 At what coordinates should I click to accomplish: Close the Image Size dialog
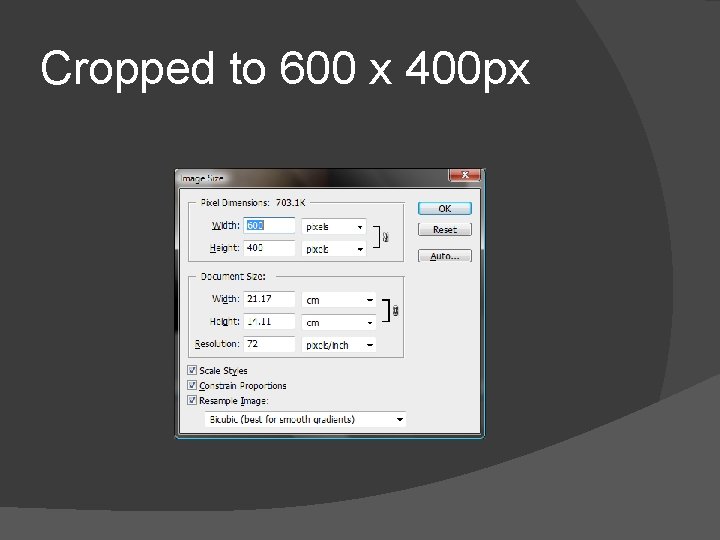[x=465, y=175]
